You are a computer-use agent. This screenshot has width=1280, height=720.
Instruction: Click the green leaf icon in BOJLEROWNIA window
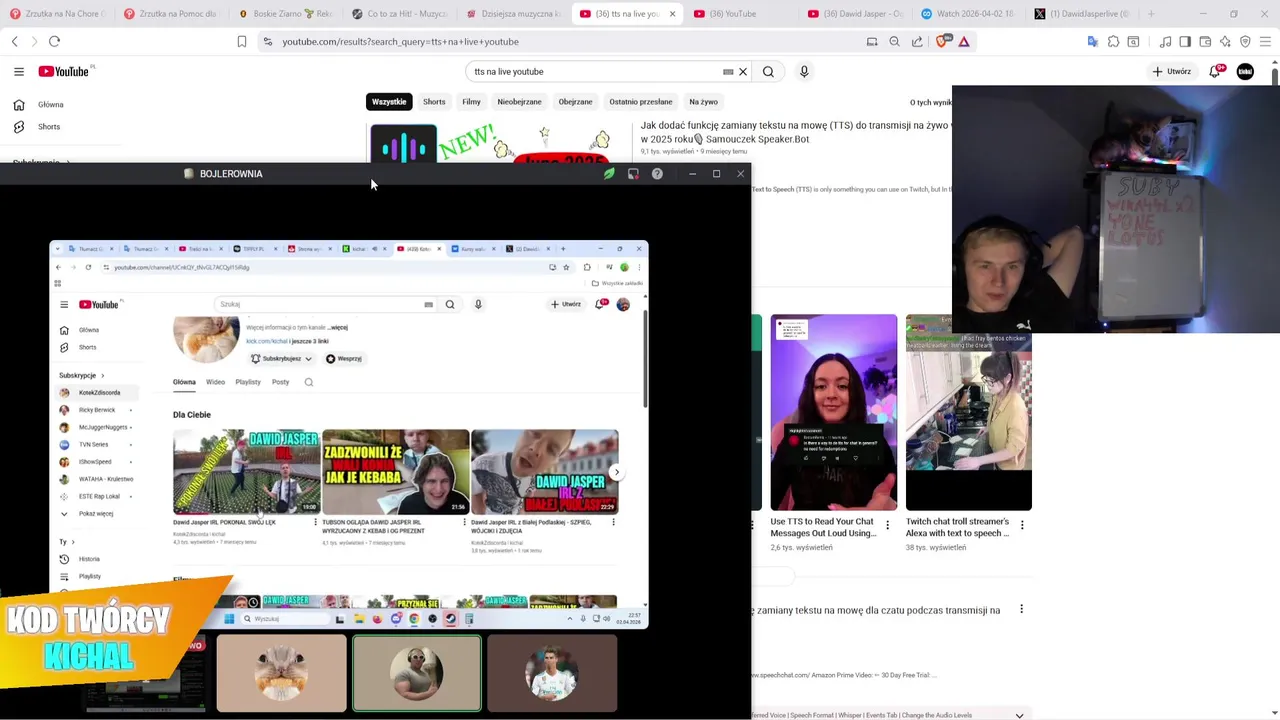(x=609, y=174)
